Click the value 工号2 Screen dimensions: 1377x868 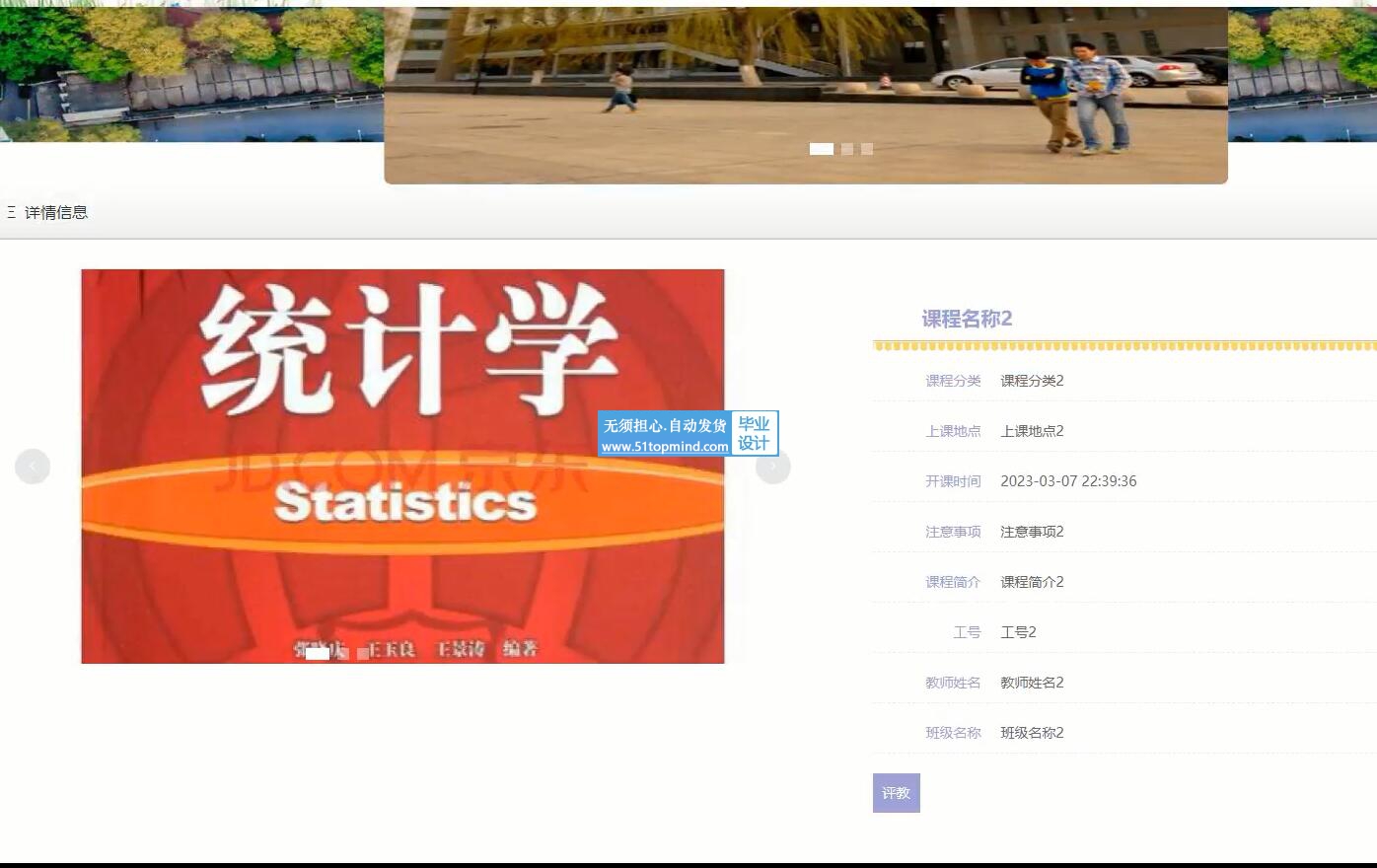[x=1018, y=632]
